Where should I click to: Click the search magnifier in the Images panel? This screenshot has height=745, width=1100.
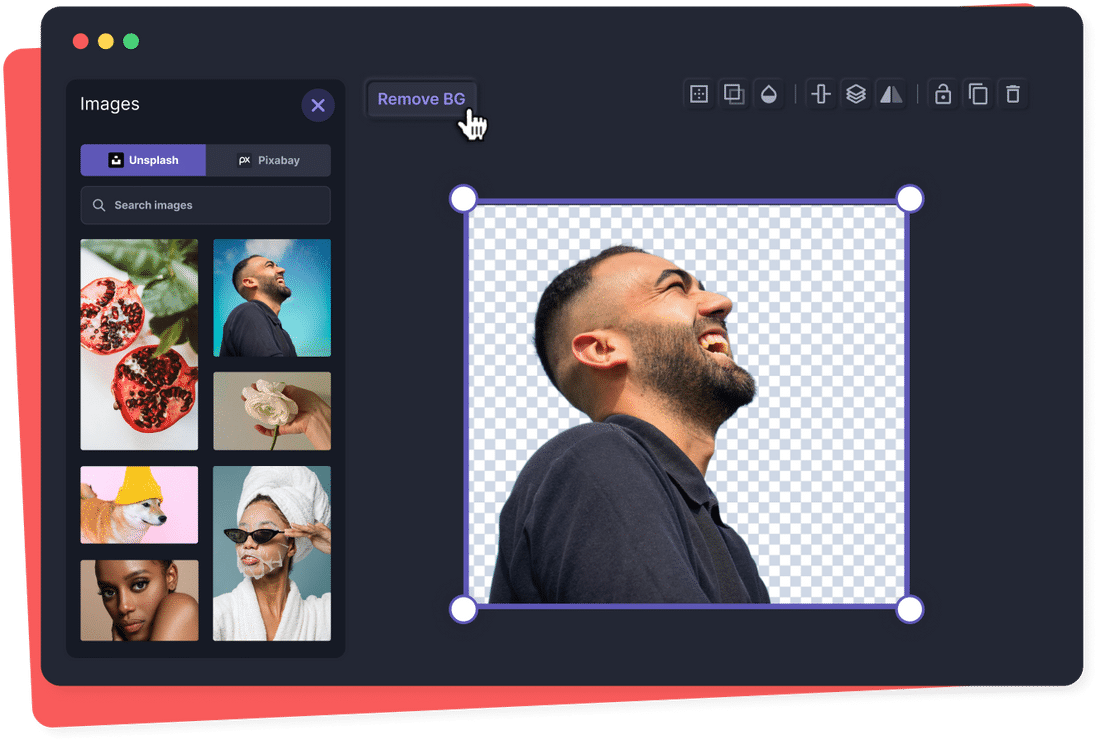(x=99, y=205)
